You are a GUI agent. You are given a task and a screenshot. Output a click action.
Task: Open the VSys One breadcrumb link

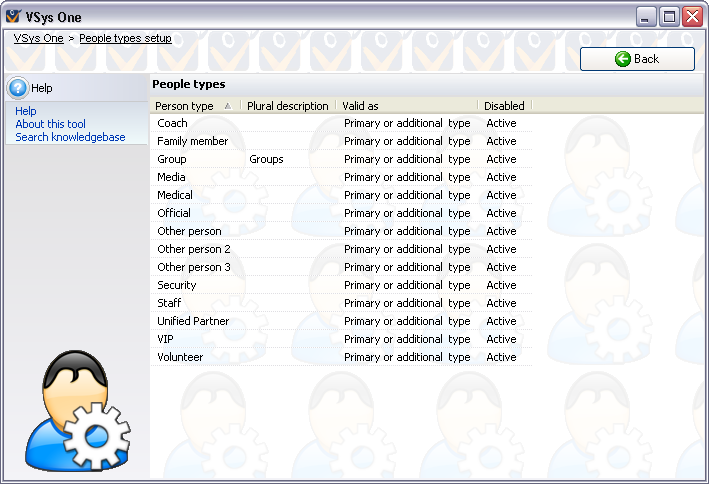[x=38, y=39]
